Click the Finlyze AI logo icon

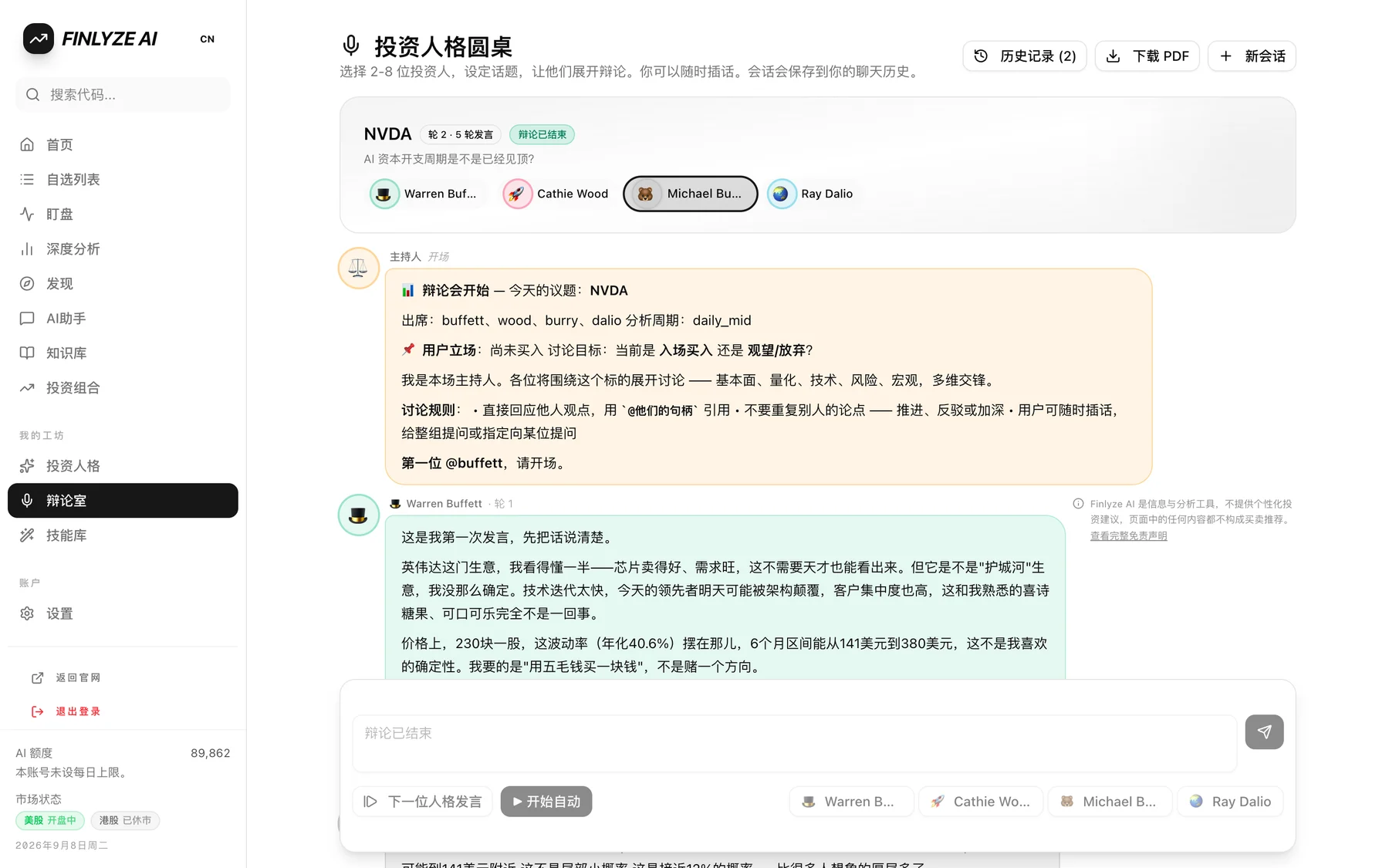(38, 39)
